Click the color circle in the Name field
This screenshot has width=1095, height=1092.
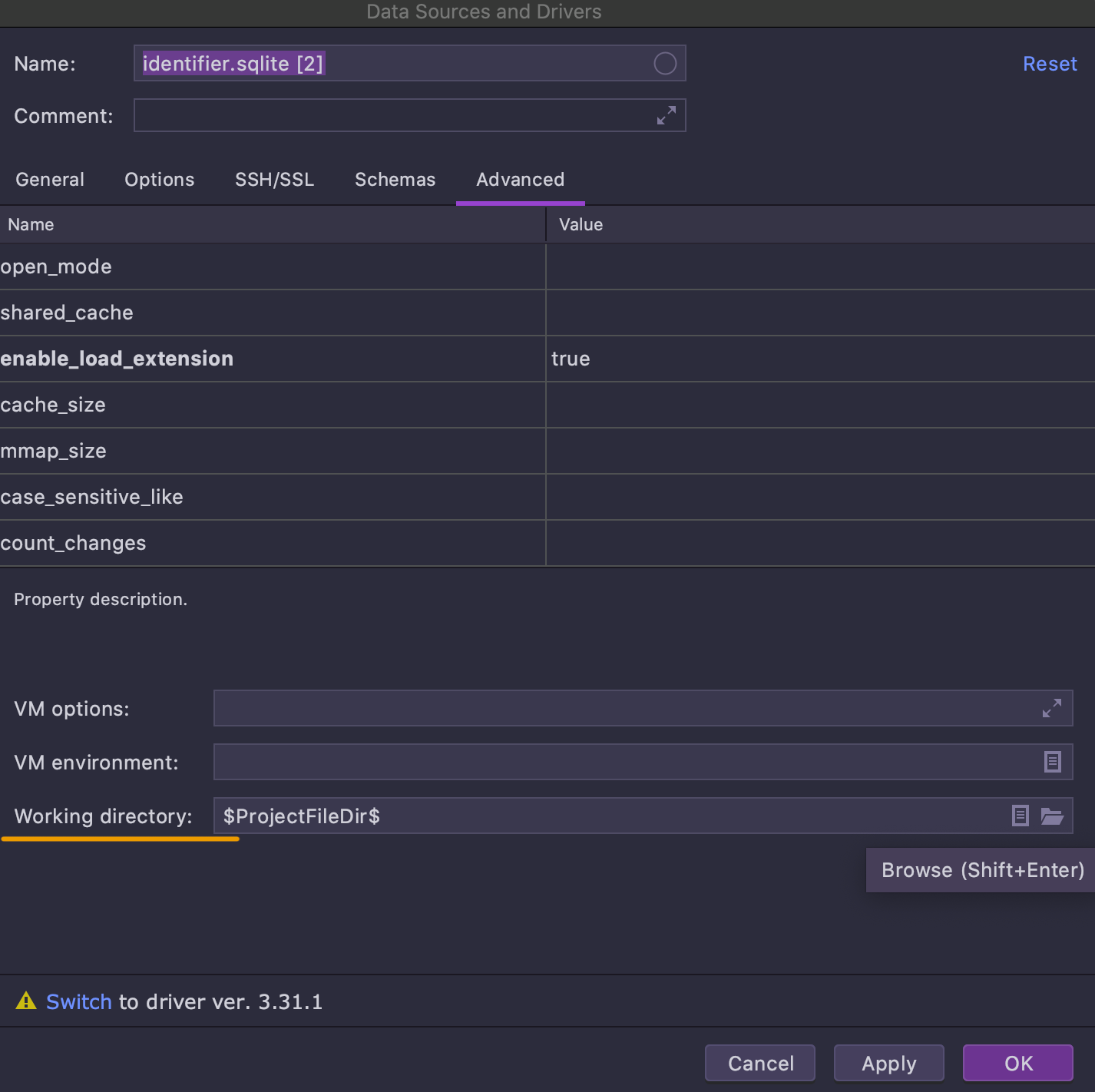[x=665, y=64]
